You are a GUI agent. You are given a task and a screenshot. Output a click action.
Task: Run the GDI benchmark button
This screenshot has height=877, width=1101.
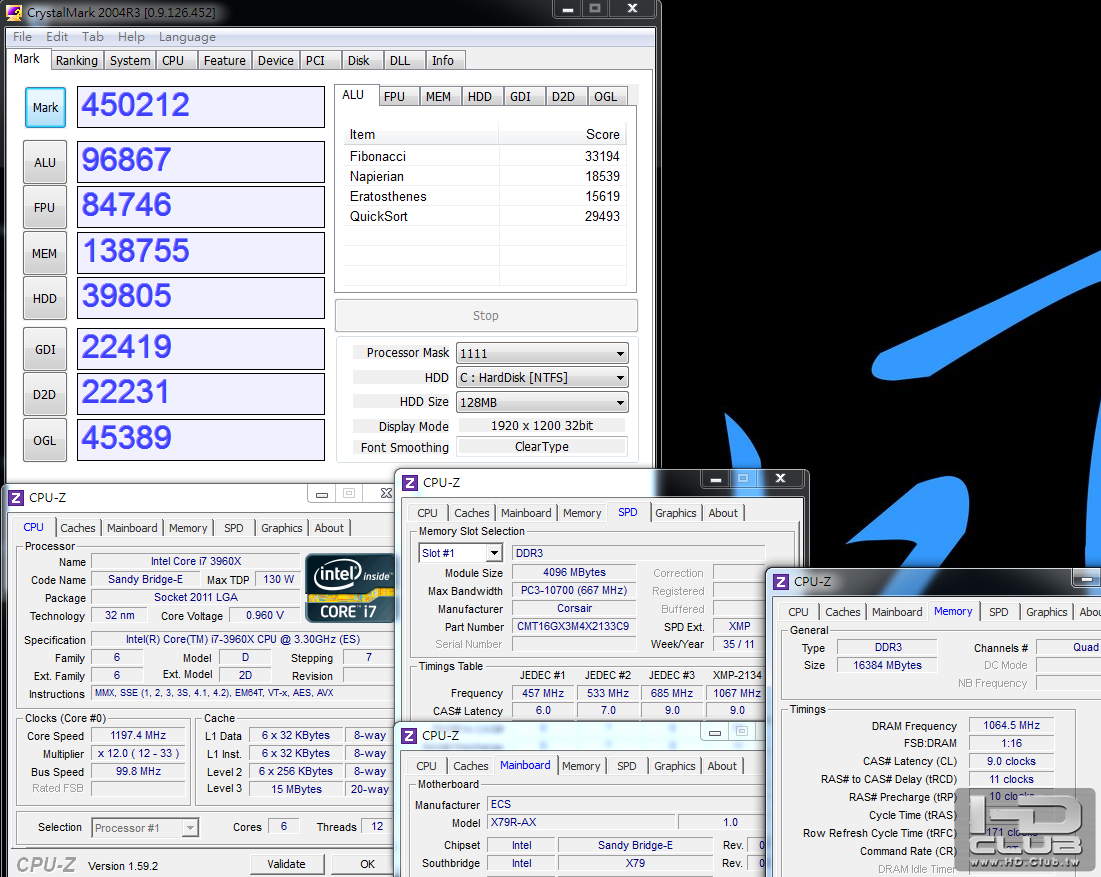pyautogui.click(x=45, y=349)
